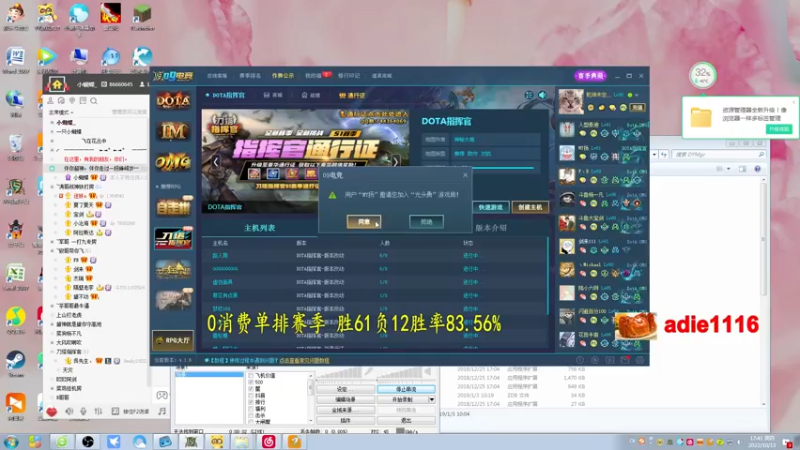Screen dimensions: 800x450
Task: Click the YY red heart icon
Action: pyautogui.click(x=52, y=411)
